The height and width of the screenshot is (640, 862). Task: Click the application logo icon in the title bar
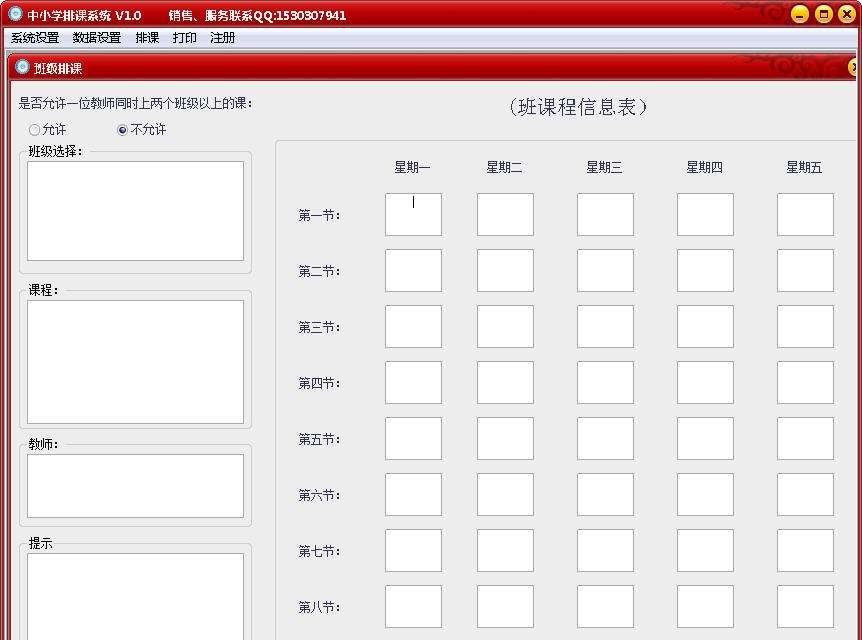point(13,14)
